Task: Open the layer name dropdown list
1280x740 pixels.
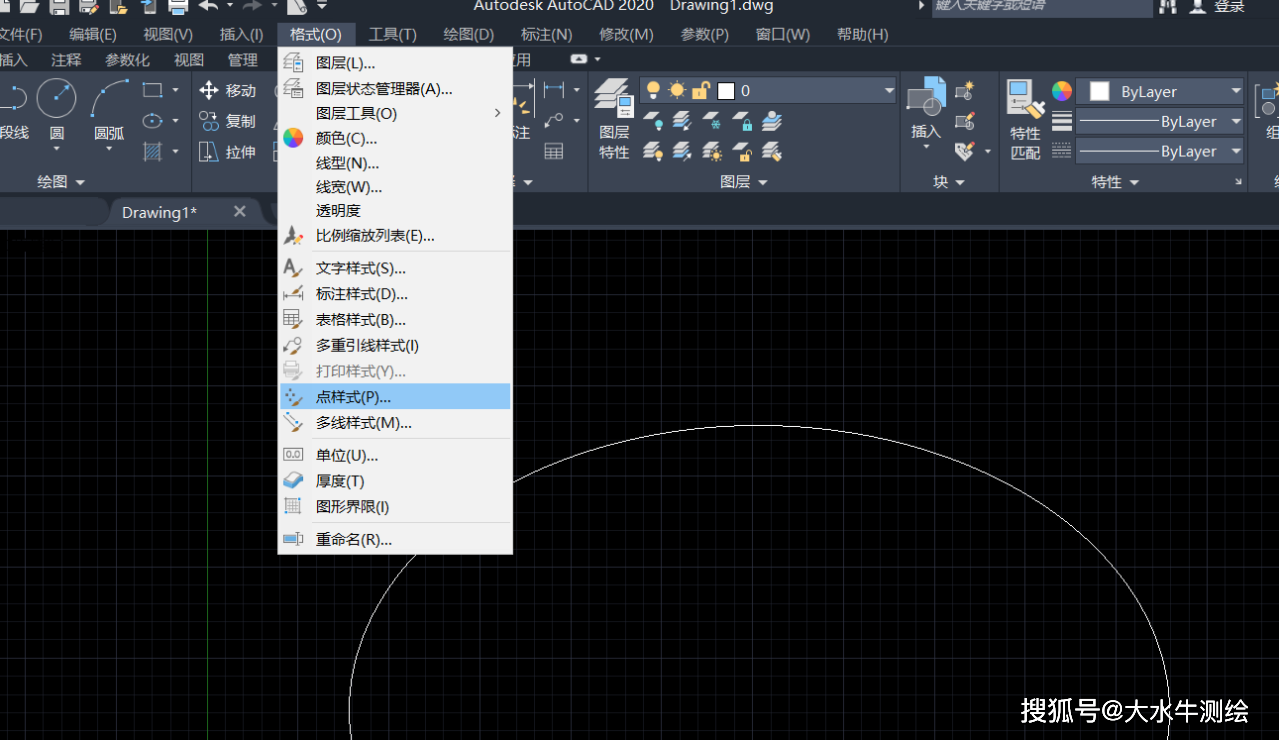Action: [x=889, y=91]
